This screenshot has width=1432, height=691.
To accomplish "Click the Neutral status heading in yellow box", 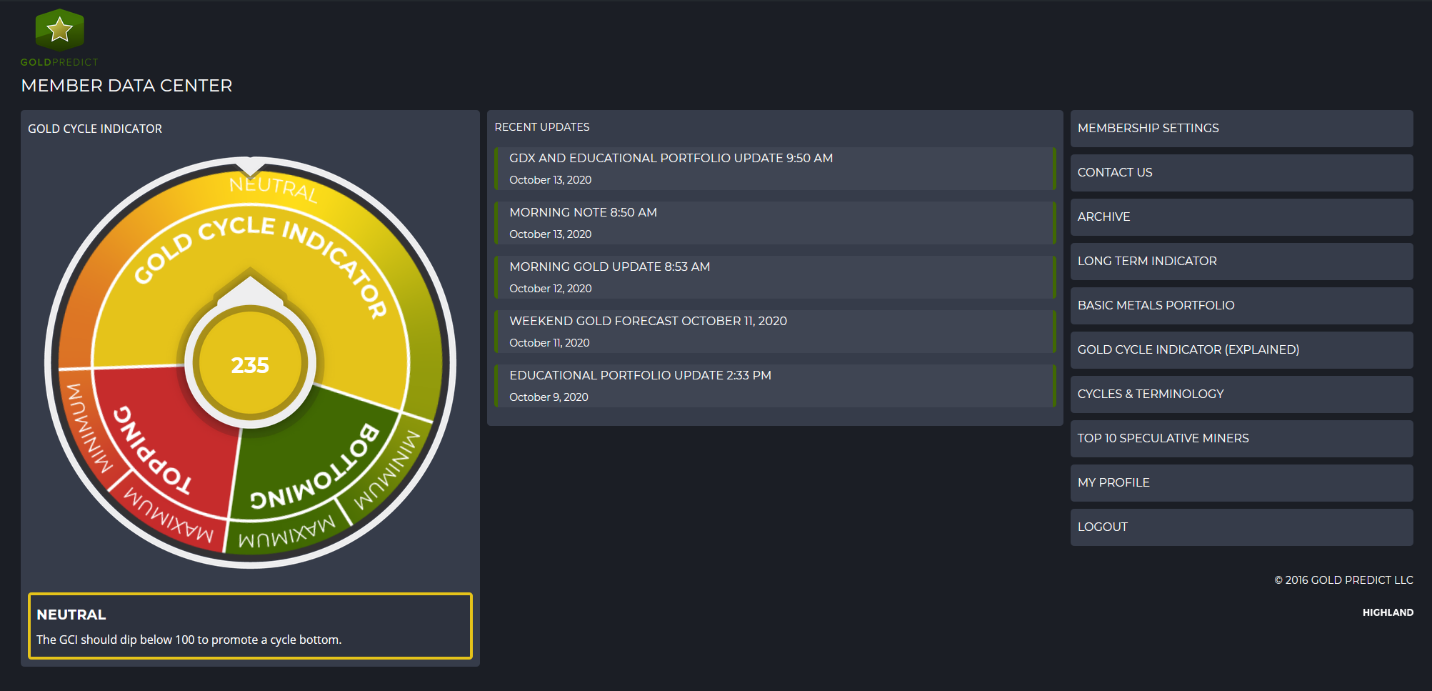I will (71, 614).
